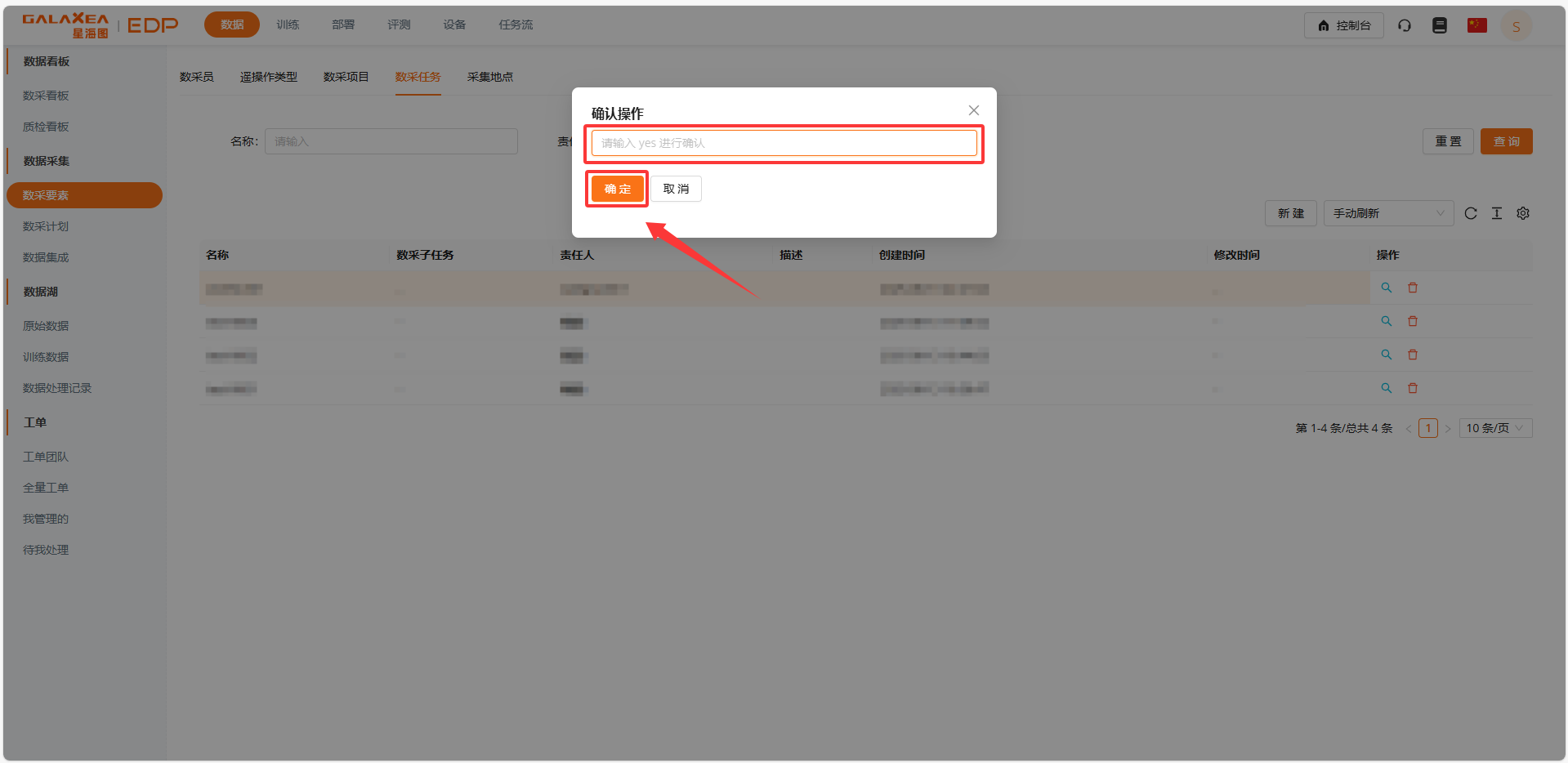The image size is (1568, 763).
Task: Click the user avatar S
Action: (1516, 26)
